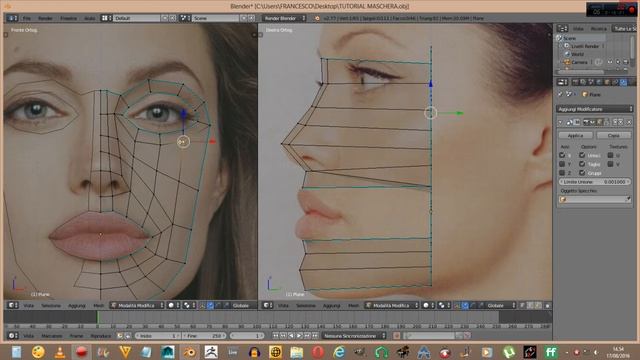This screenshot has width=640, height=360.
Task: Click the screen layout browse icon
Action: click(x=106, y=18)
